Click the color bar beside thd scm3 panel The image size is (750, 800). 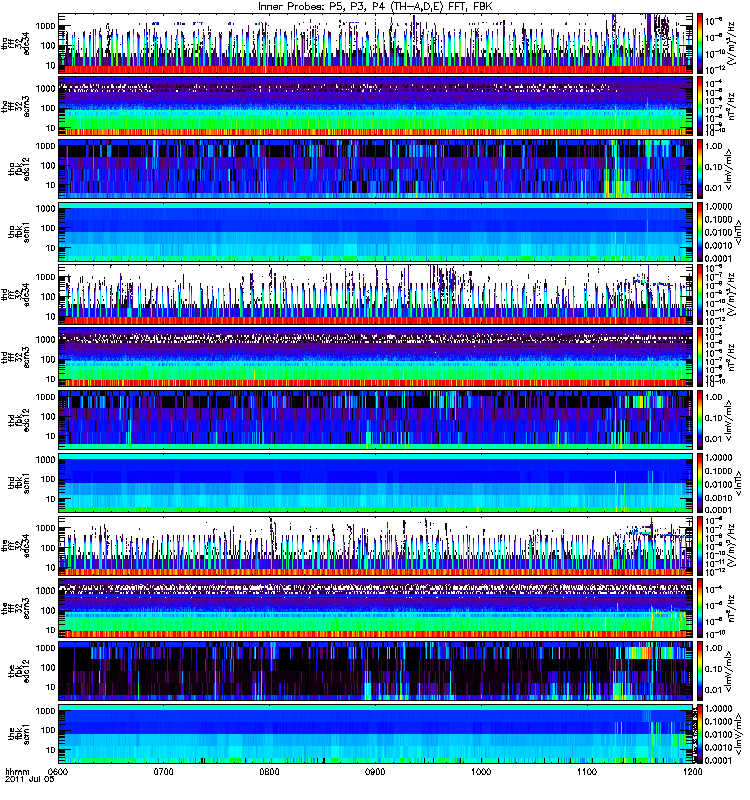[700, 357]
